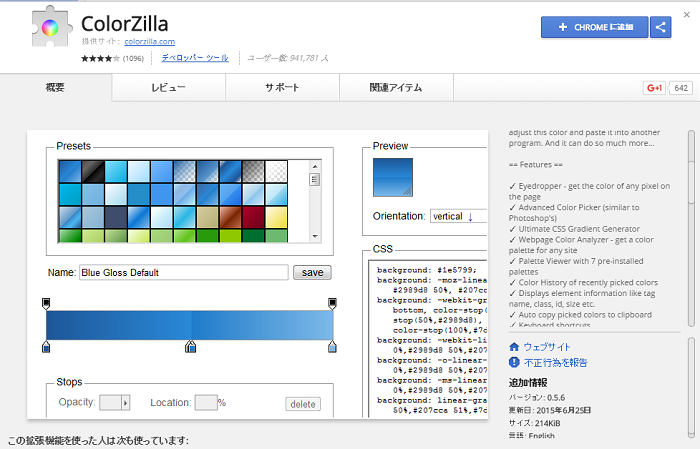Click the save button next to Name

pyautogui.click(x=312, y=272)
